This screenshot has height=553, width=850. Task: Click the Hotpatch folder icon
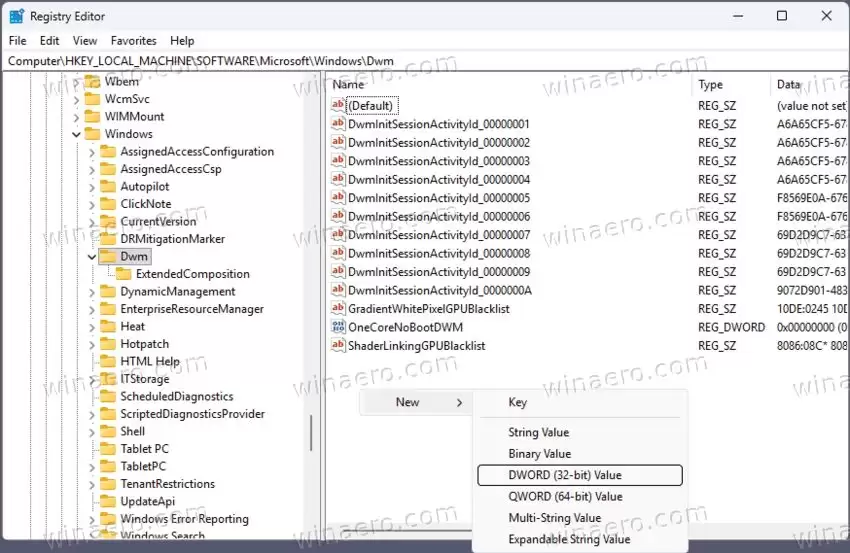pos(108,344)
